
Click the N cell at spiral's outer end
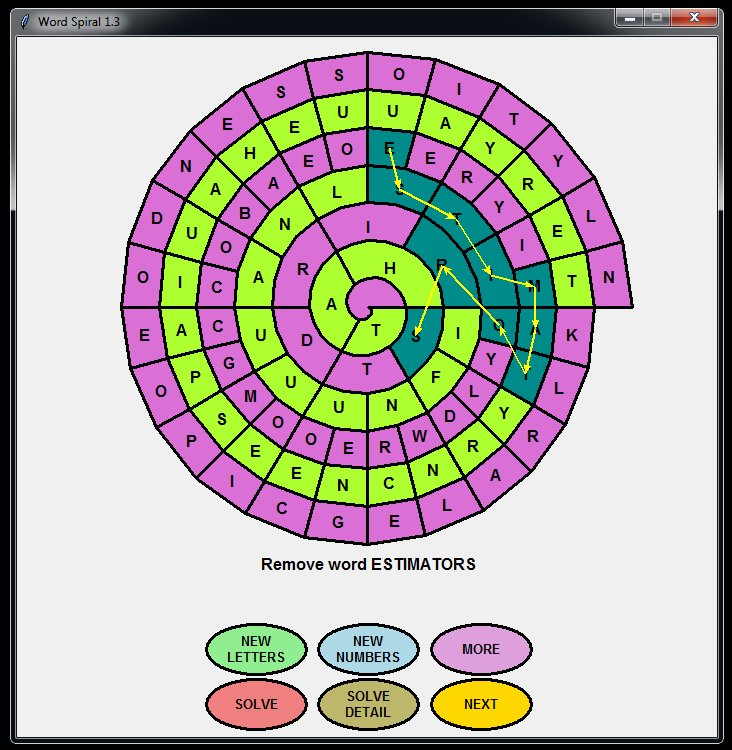608,277
